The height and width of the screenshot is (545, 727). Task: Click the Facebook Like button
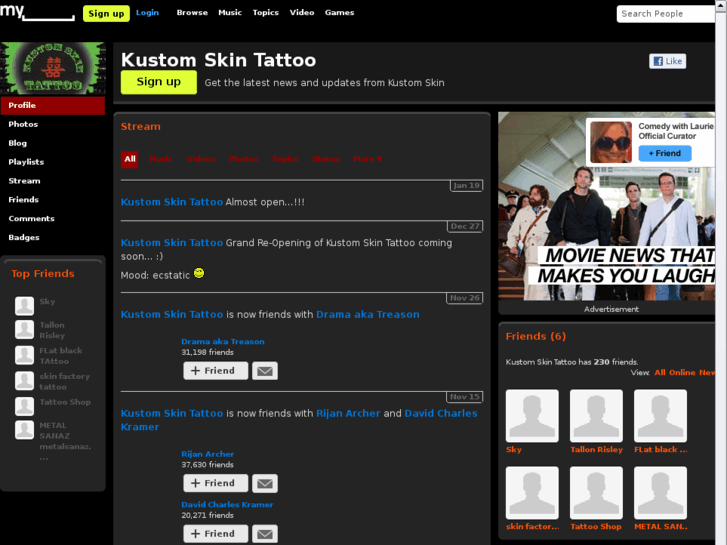(x=667, y=61)
